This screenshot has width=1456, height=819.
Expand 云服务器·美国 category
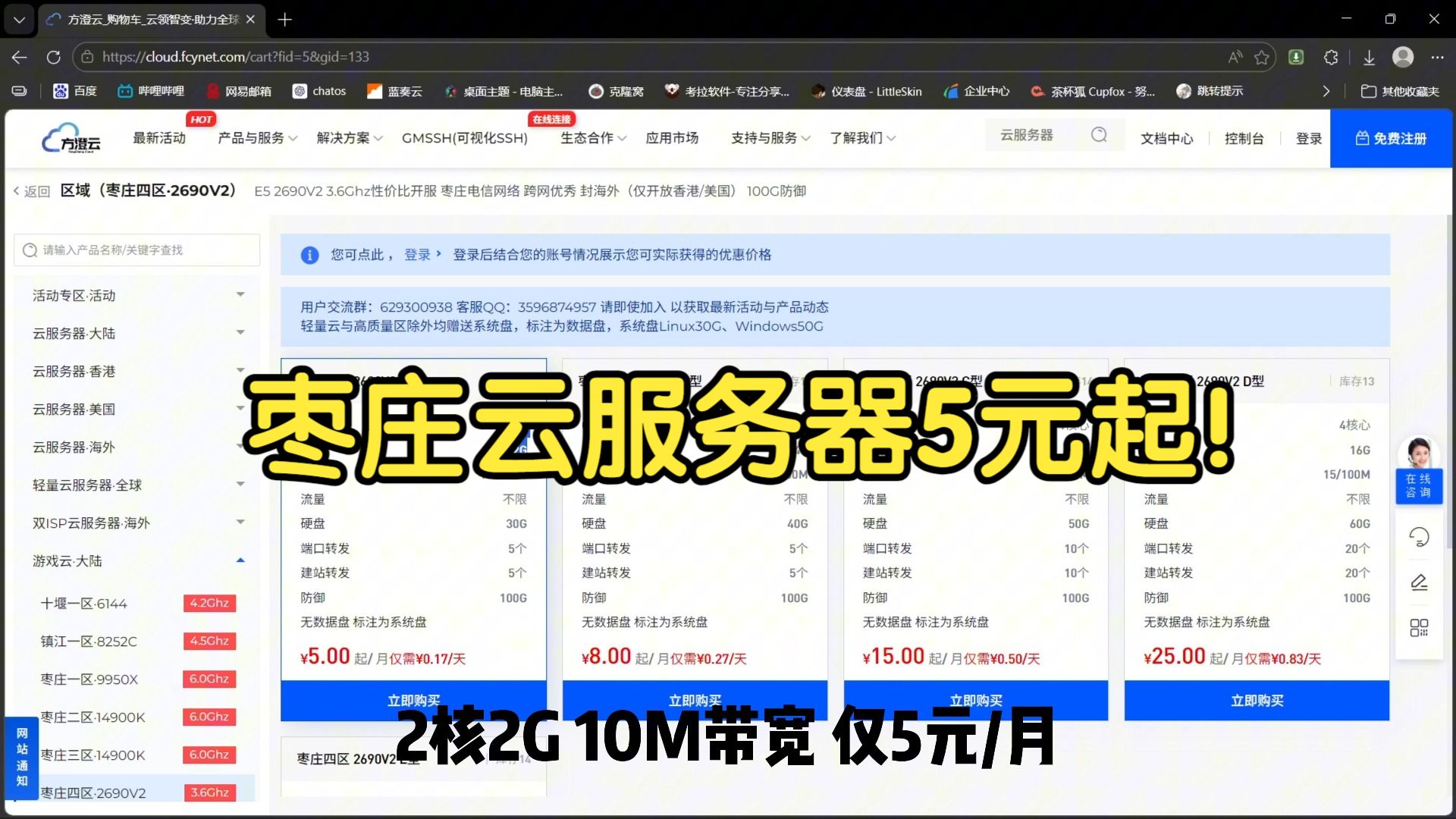[x=136, y=409]
